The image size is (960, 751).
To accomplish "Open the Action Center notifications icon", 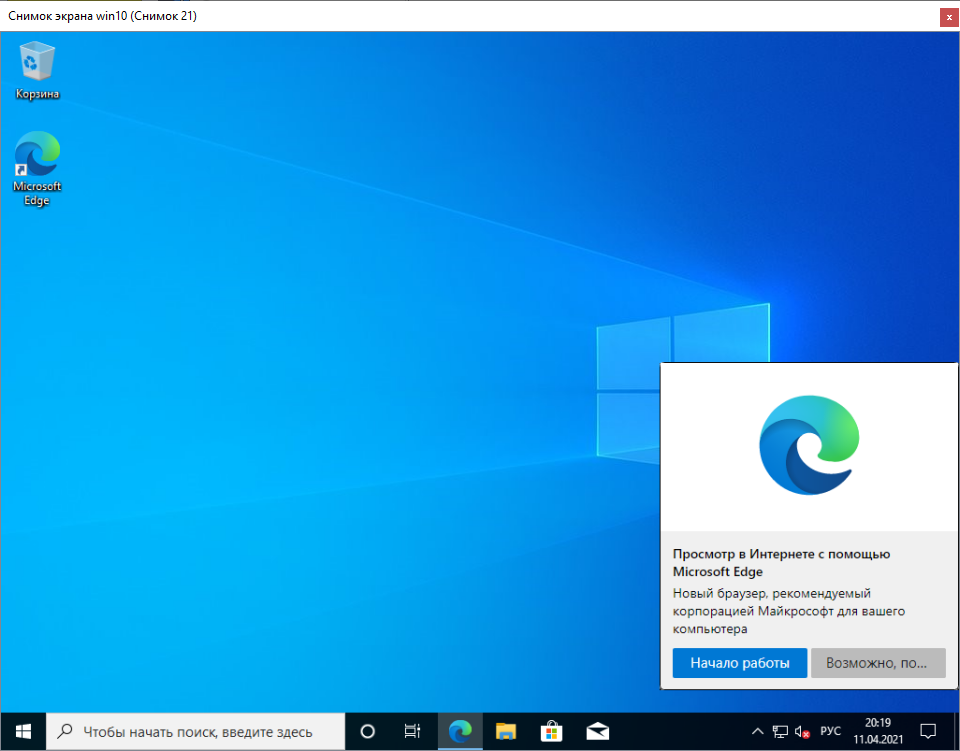I will pyautogui.click(x=928, y=731).
